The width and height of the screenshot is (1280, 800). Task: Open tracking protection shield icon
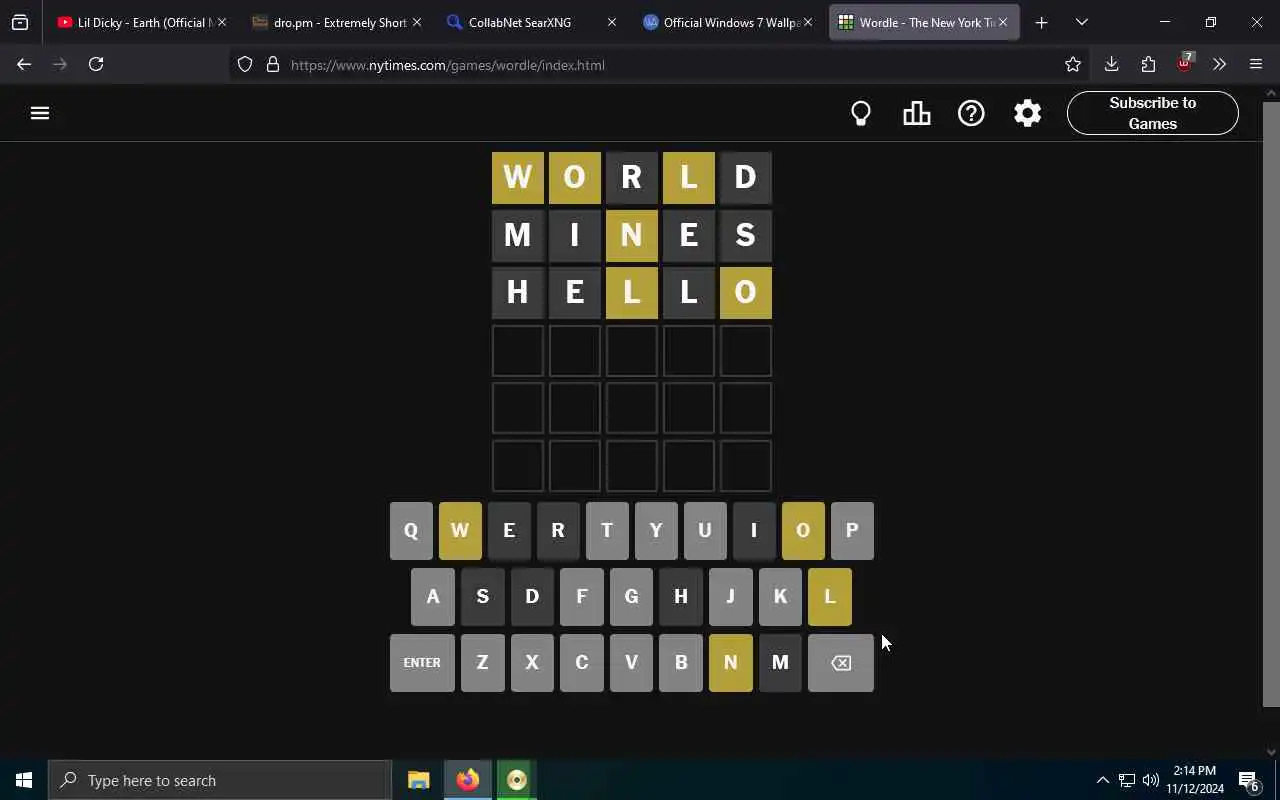tap(245, 65)
